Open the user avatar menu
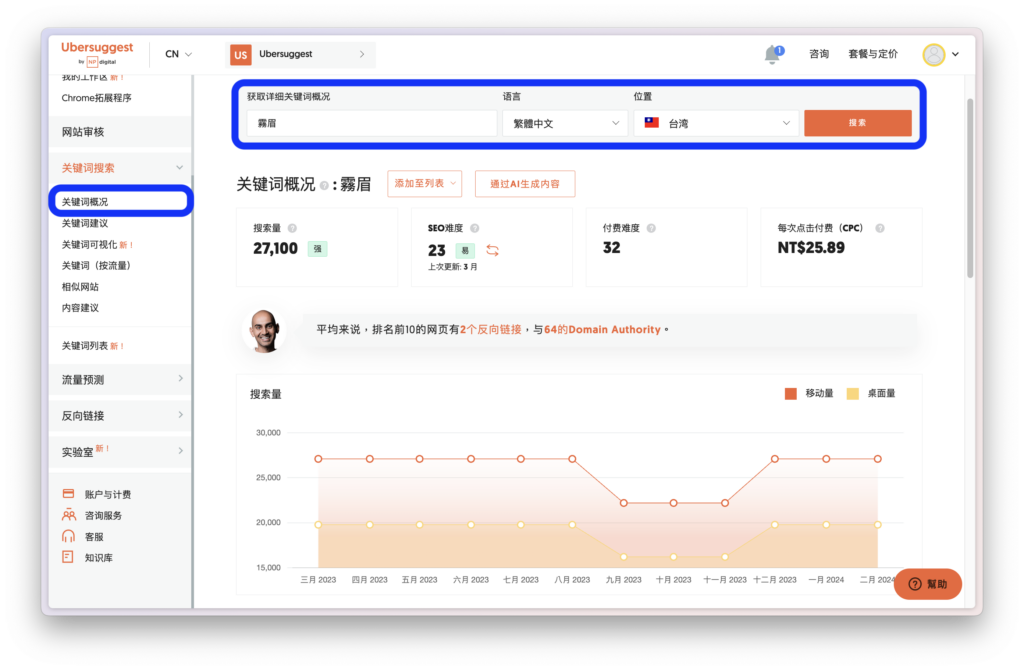 click(x=934, y=54)
